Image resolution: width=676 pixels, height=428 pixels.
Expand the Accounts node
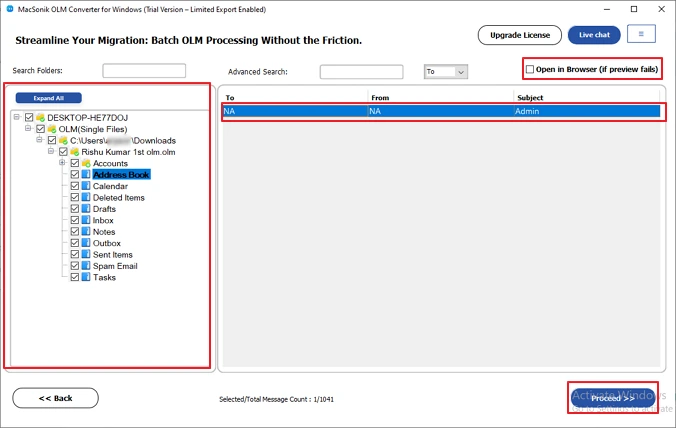pos(62,162)
